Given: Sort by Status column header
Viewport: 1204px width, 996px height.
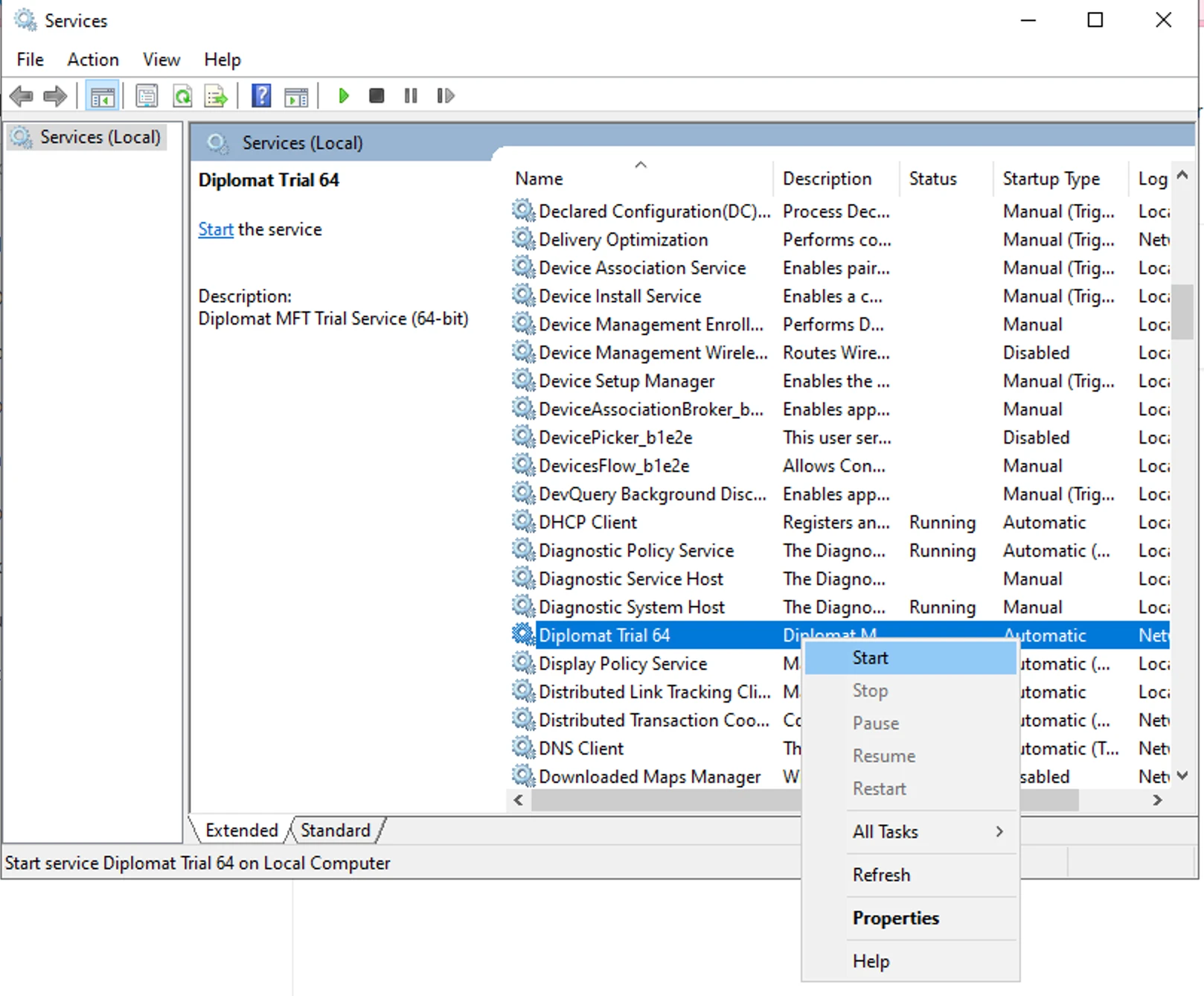Looking at the screenshot, I should 946,179.
